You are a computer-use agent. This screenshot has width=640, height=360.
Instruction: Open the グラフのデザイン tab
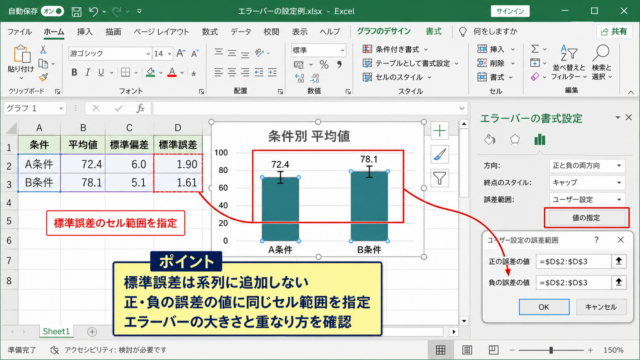(x=384, y=31)
